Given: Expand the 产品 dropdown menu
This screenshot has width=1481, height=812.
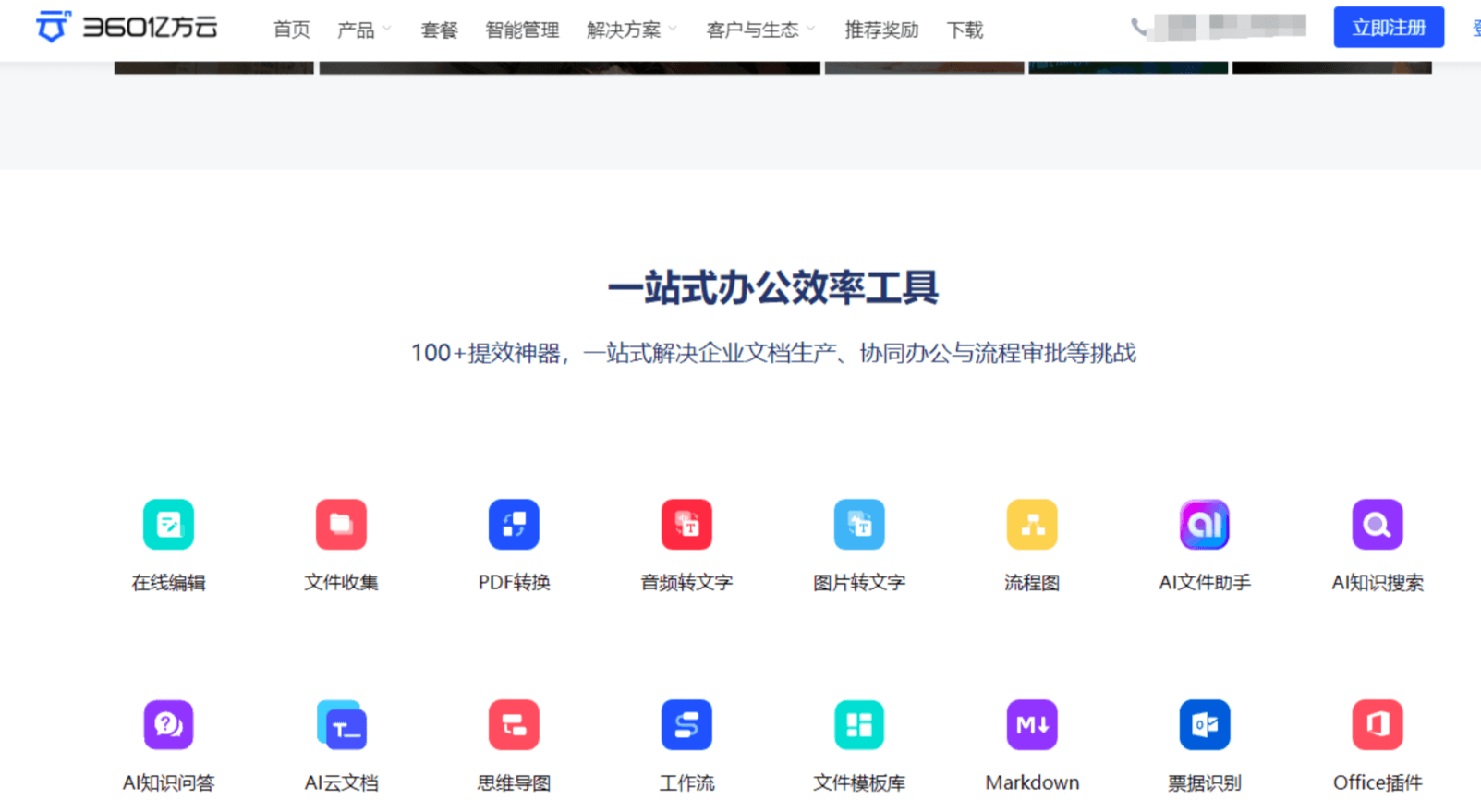Looking at the screenshot, I should 364,30.
